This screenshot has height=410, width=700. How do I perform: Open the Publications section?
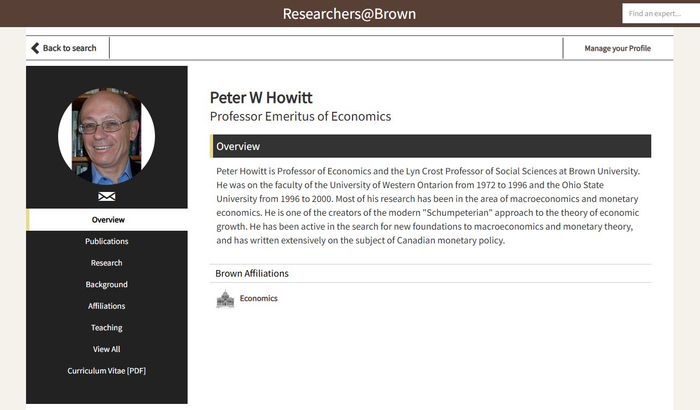[x=107, y=241]
